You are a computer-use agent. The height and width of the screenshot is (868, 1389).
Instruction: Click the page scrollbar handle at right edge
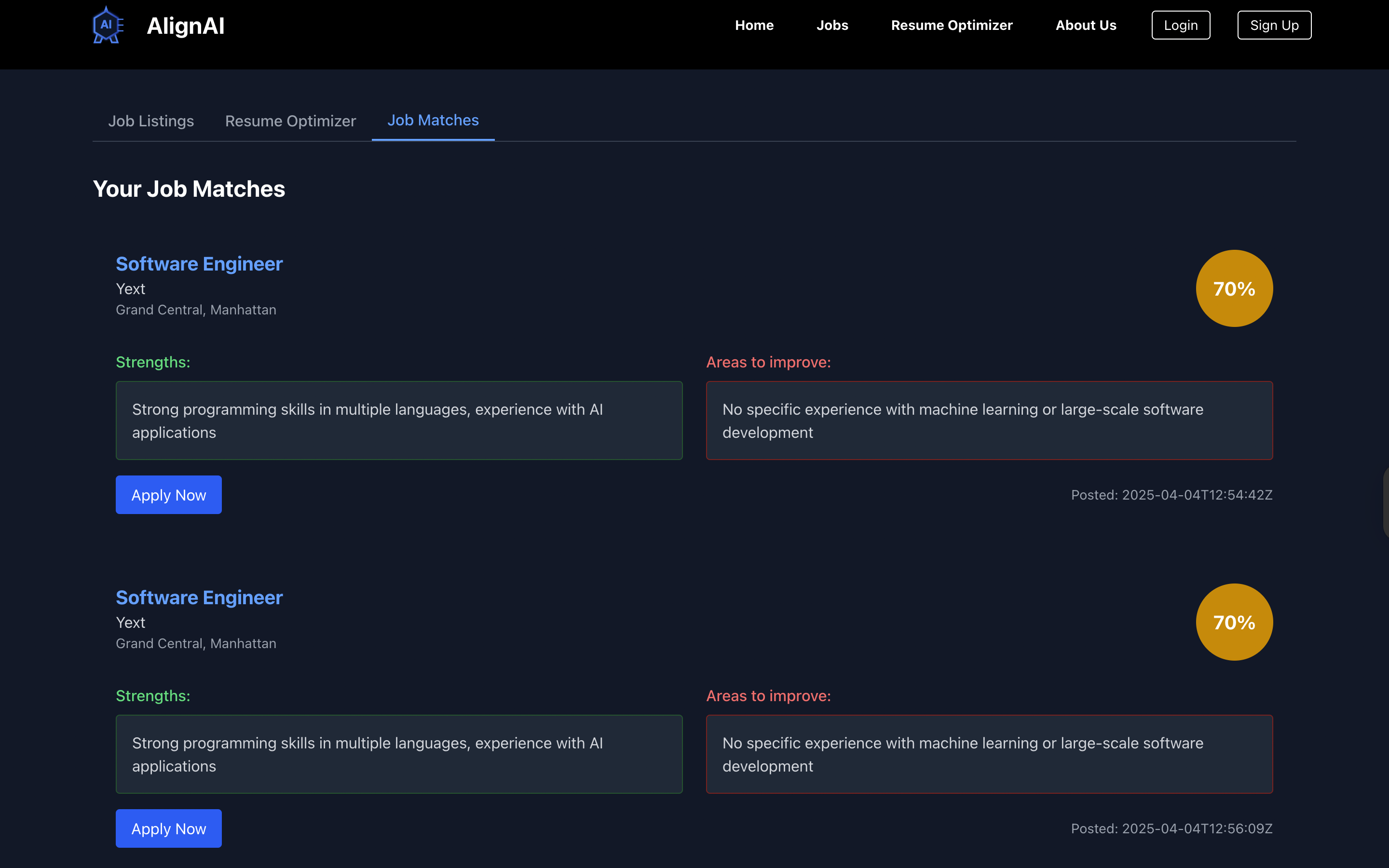[x=1385, y=502]
